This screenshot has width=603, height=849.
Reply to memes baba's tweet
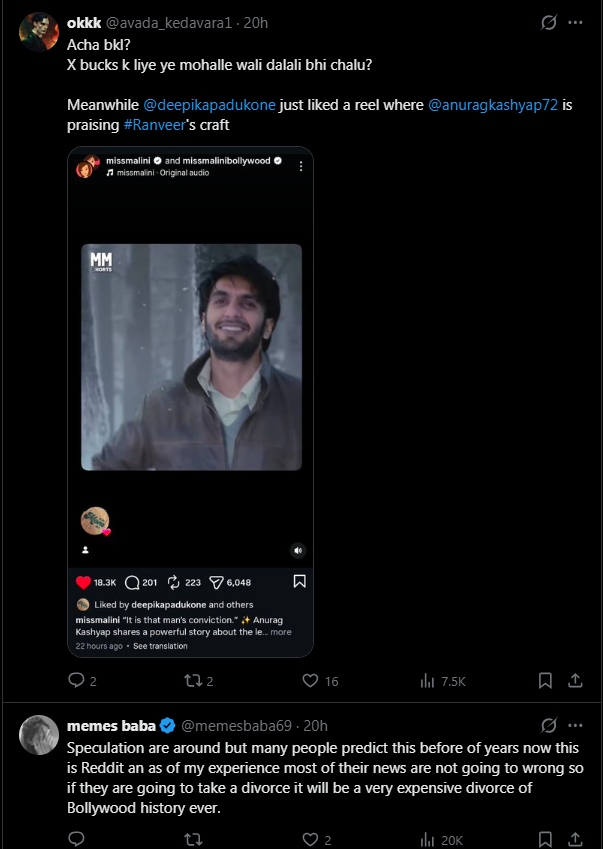(76, 839)
